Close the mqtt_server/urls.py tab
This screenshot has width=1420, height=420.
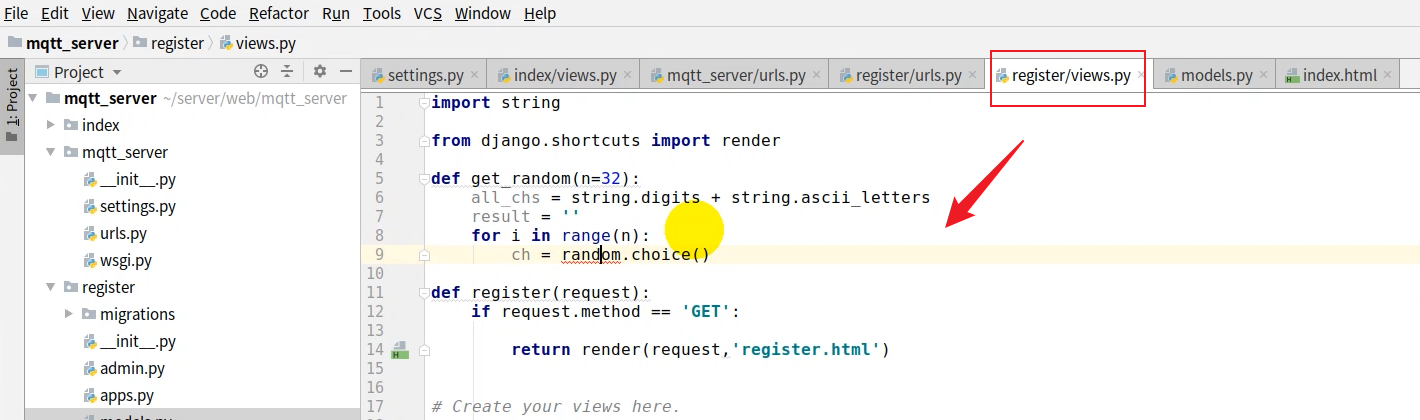817,76
